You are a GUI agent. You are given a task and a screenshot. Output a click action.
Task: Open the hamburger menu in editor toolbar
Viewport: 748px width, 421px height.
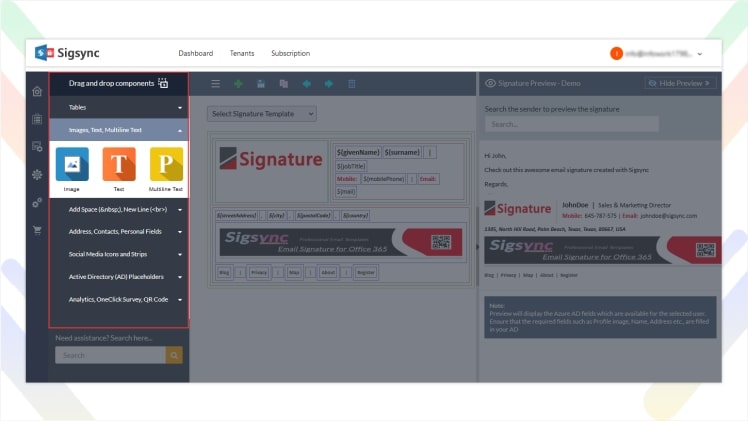point(216,84)
